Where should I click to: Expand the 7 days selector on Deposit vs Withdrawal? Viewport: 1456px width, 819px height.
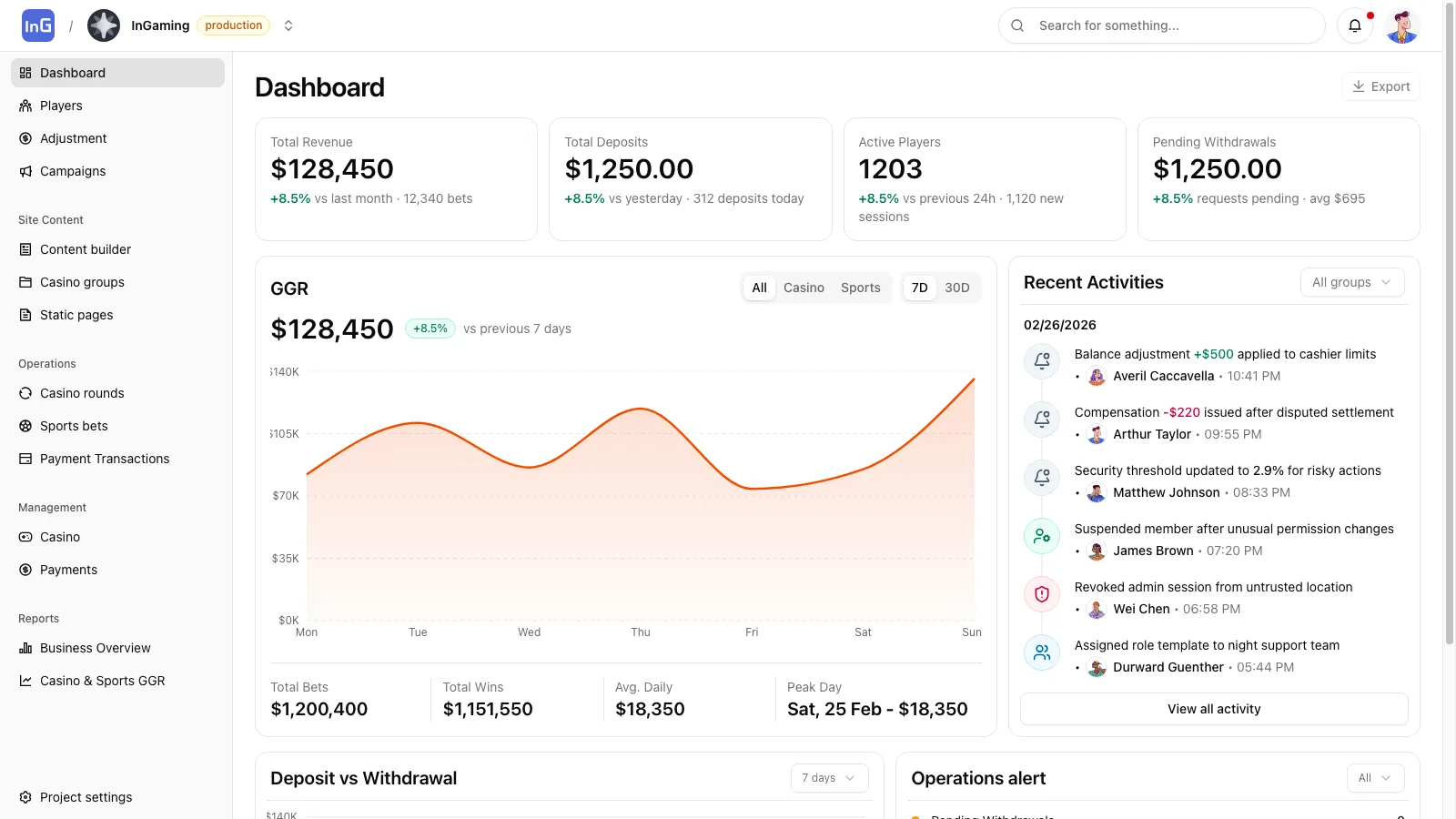click(827, 778)
